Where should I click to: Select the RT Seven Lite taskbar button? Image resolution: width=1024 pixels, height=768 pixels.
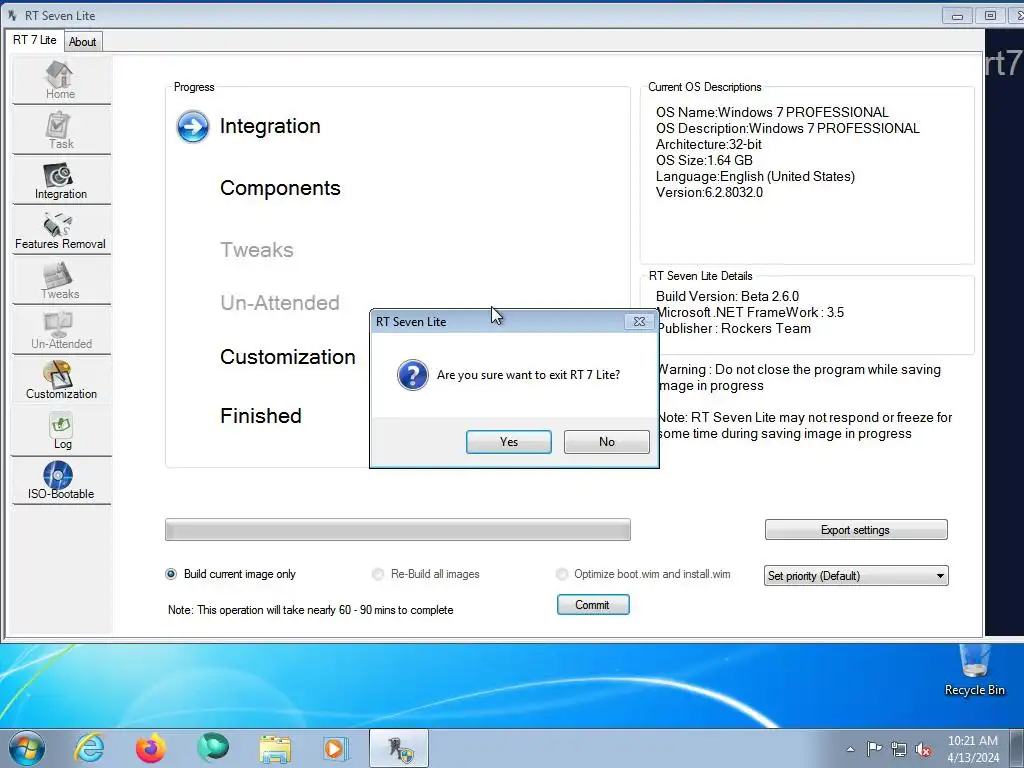pyautogui.click(x=399, y=748)
